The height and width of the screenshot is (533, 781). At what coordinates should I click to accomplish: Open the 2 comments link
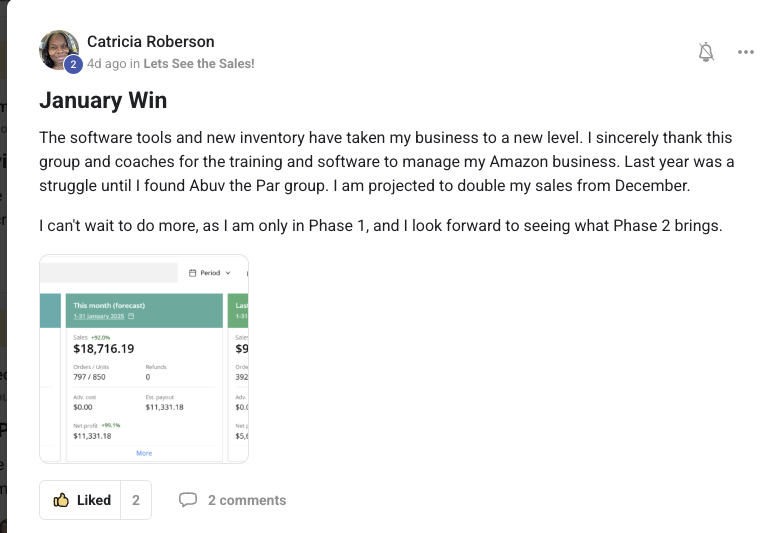coord(246,500)
